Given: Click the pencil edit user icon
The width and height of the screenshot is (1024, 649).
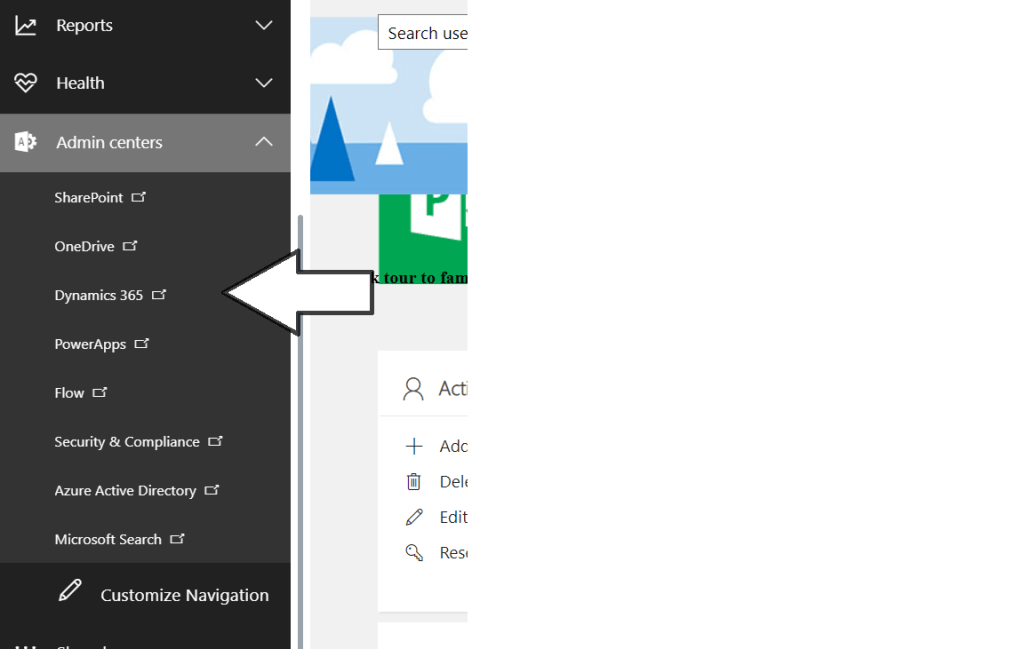Looking at the screenshot, I should tap(414, 517).
